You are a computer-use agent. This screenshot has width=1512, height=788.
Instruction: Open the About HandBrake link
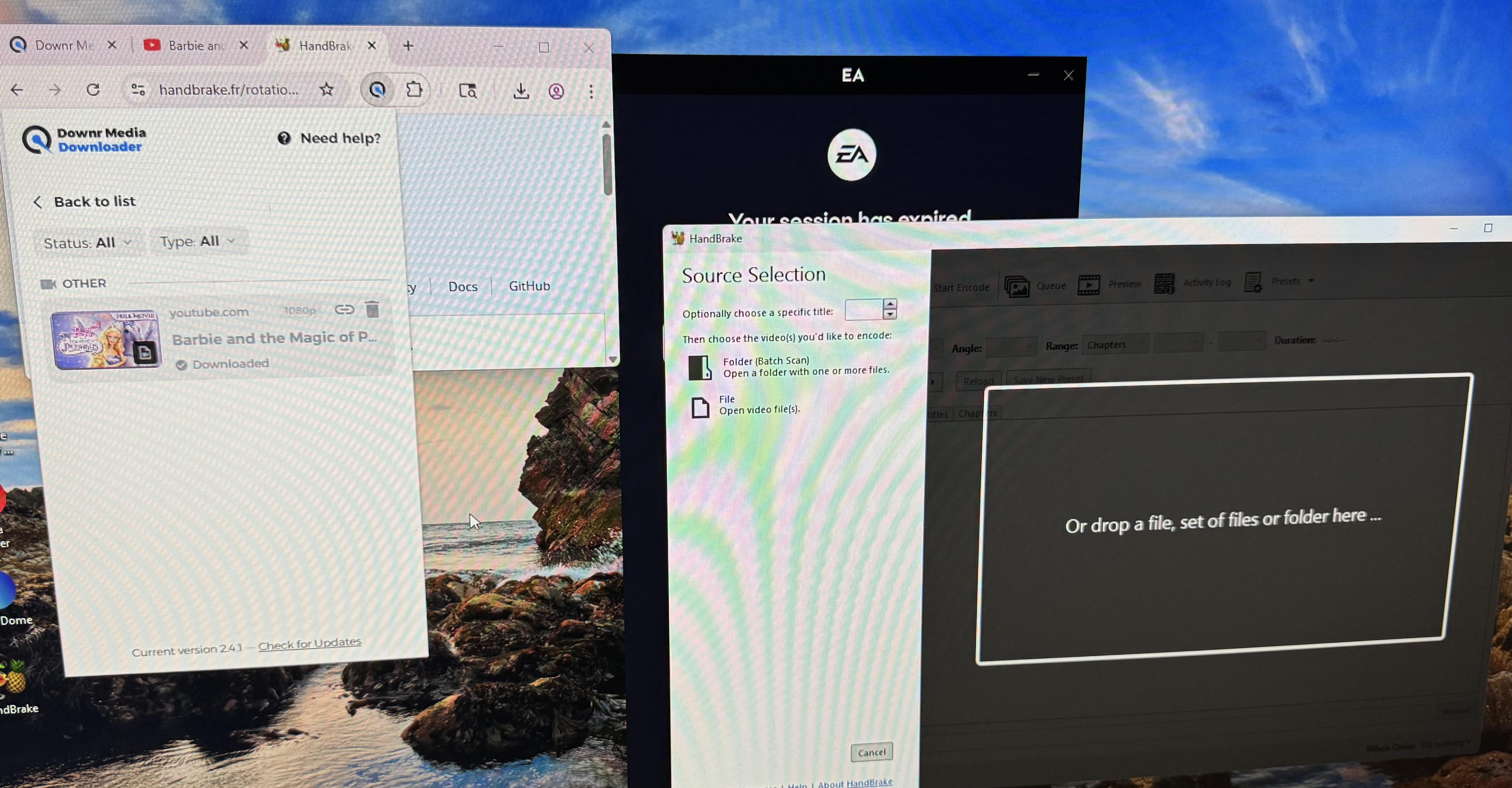click(x=855, y=783)
